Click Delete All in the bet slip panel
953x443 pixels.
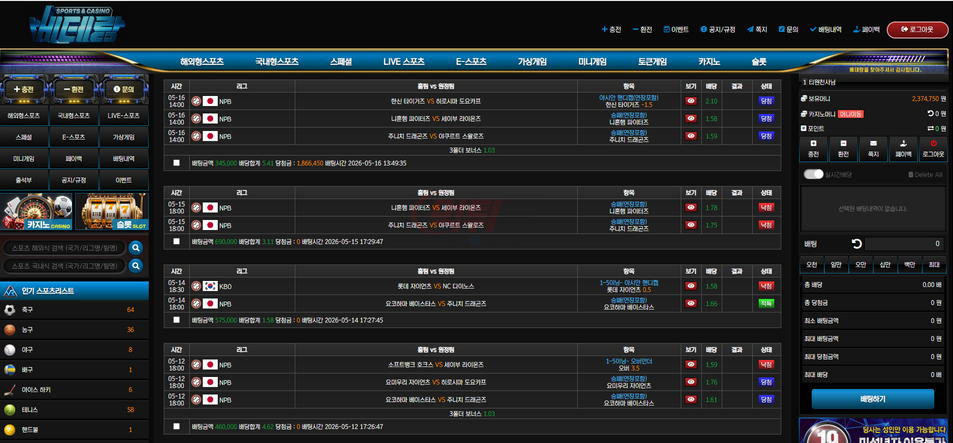(925, 174)
